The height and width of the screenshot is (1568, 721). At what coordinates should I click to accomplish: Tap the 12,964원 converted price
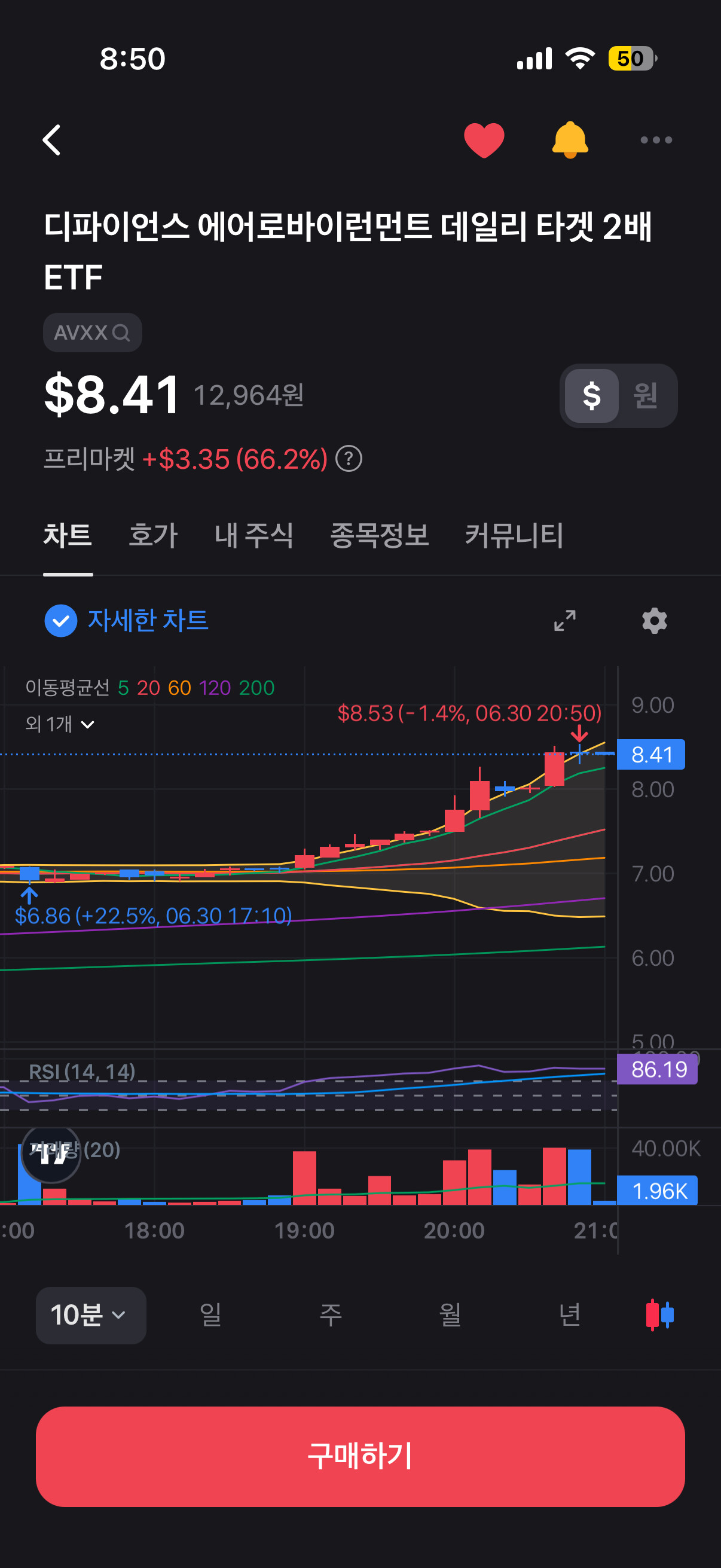(248, 396)
